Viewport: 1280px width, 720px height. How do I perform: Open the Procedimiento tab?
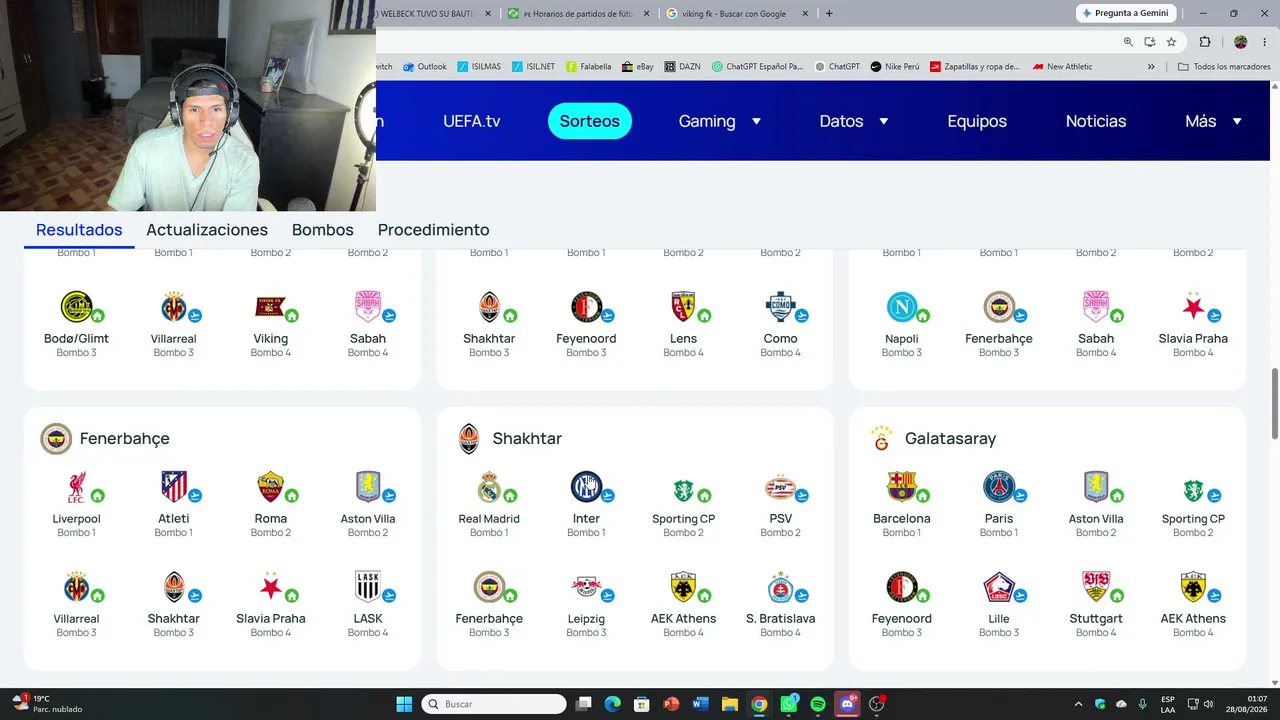pos(433,230)
